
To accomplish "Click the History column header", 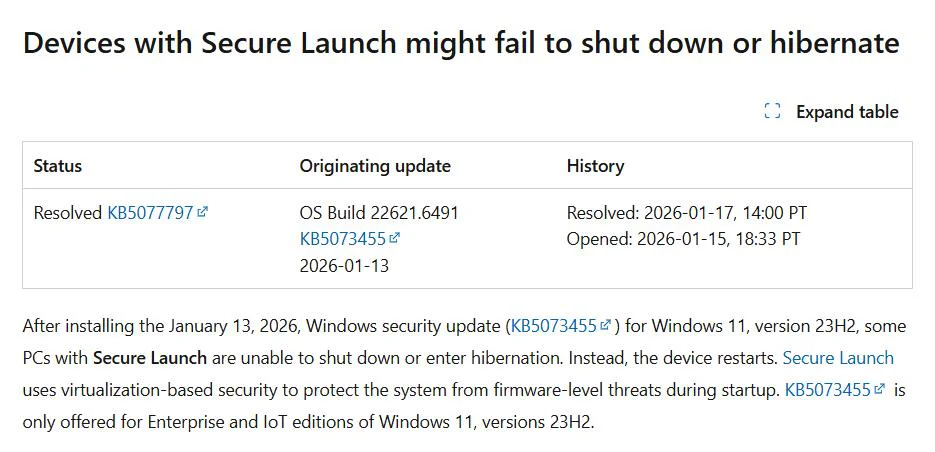I will (595, 166).
